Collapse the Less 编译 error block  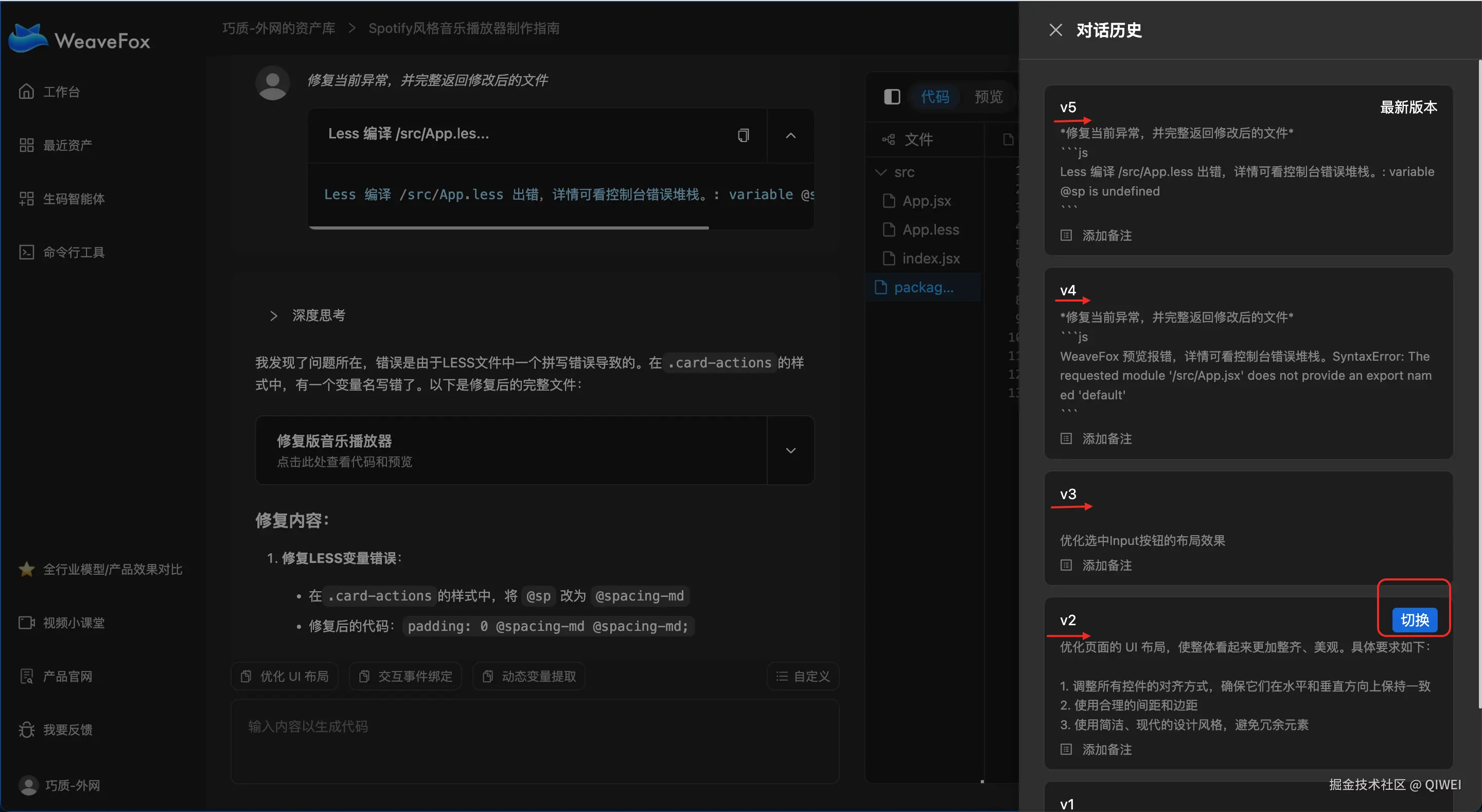click(790, 135)
